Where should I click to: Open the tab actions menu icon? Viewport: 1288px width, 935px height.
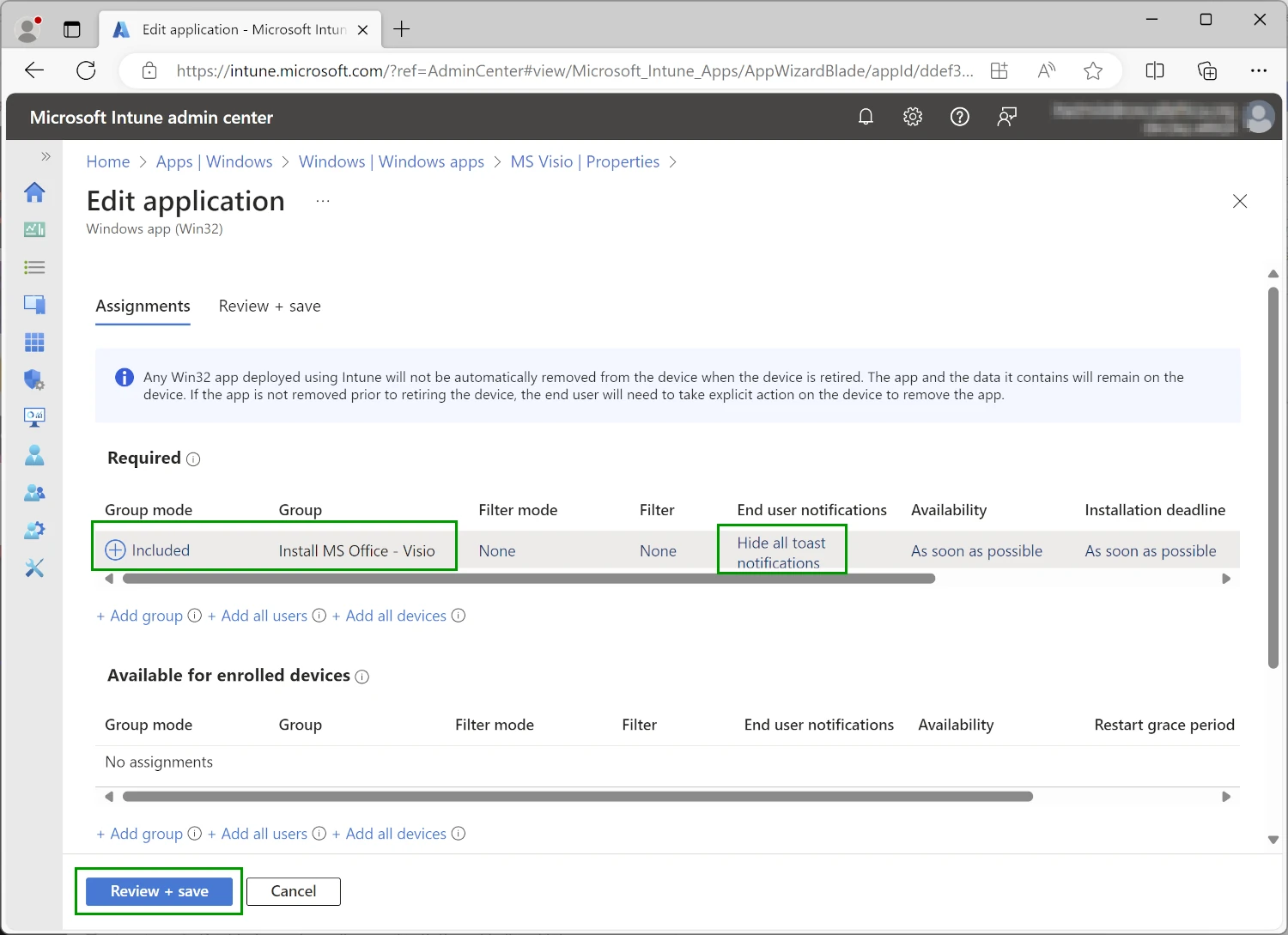72,29
